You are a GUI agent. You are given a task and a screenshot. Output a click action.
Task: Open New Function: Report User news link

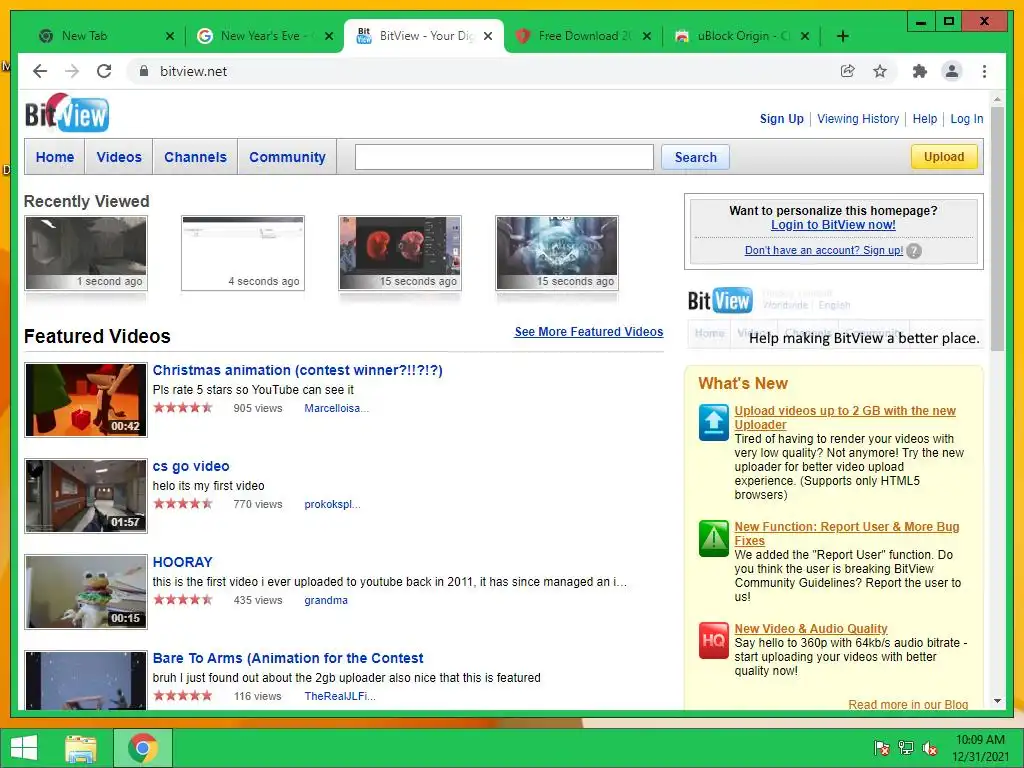847,534
